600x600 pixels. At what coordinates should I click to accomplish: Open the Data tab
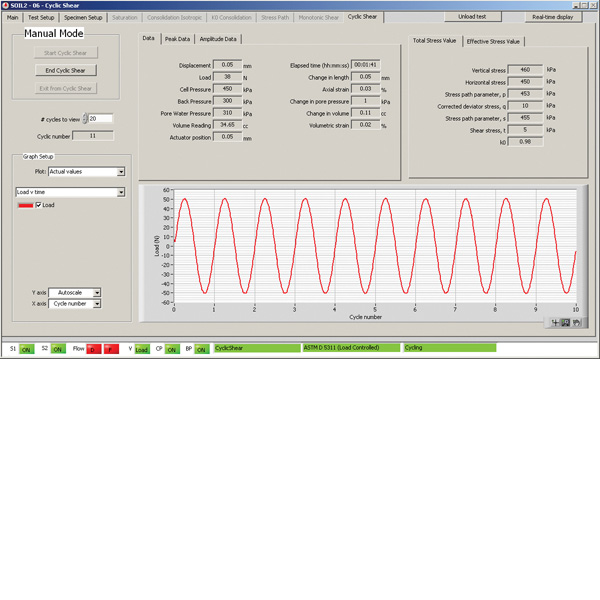coord(148,38)
